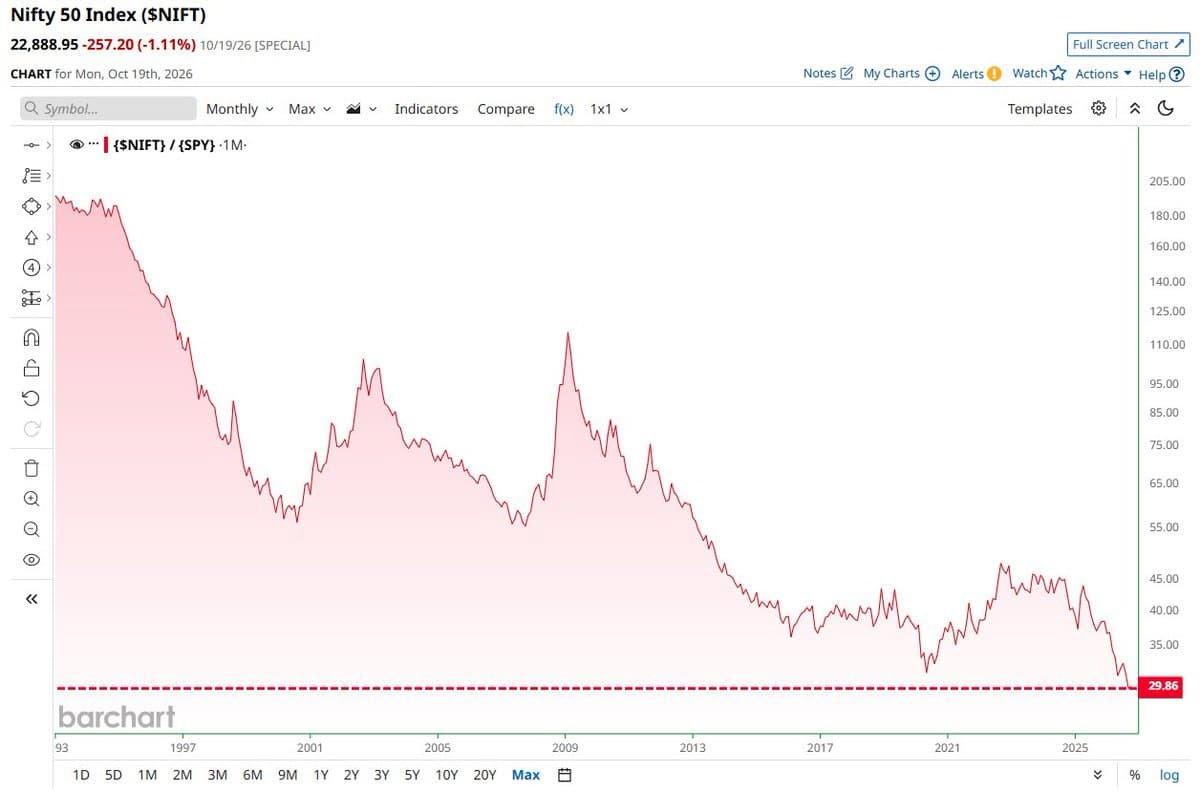Screen dimensions: 1200x792
Task: Lock all drawings with the padlock
Action: pos(31,368)
